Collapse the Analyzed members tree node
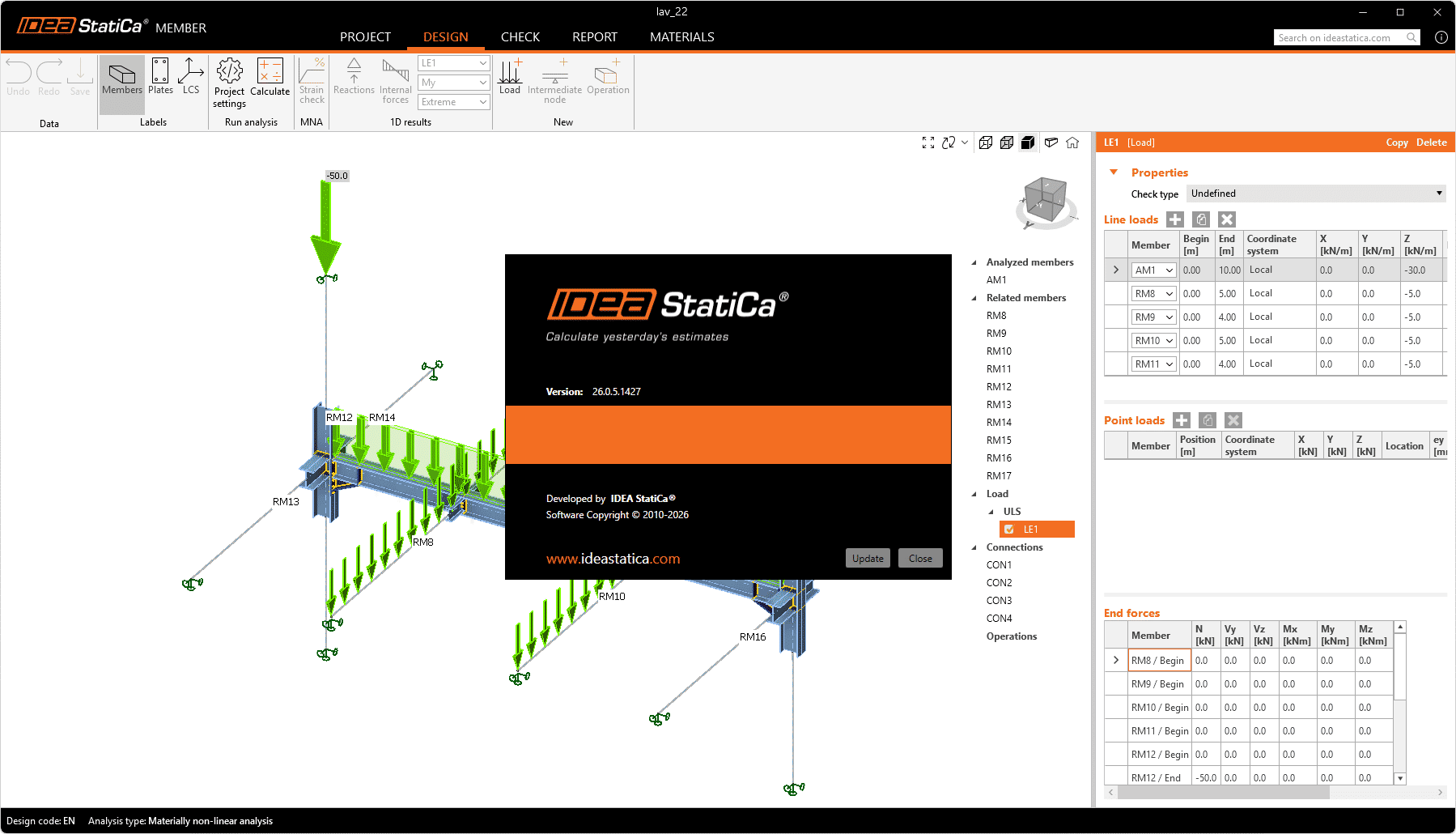Image resolution: width=1456 pixels, height=834 pixels. point(974,262)
